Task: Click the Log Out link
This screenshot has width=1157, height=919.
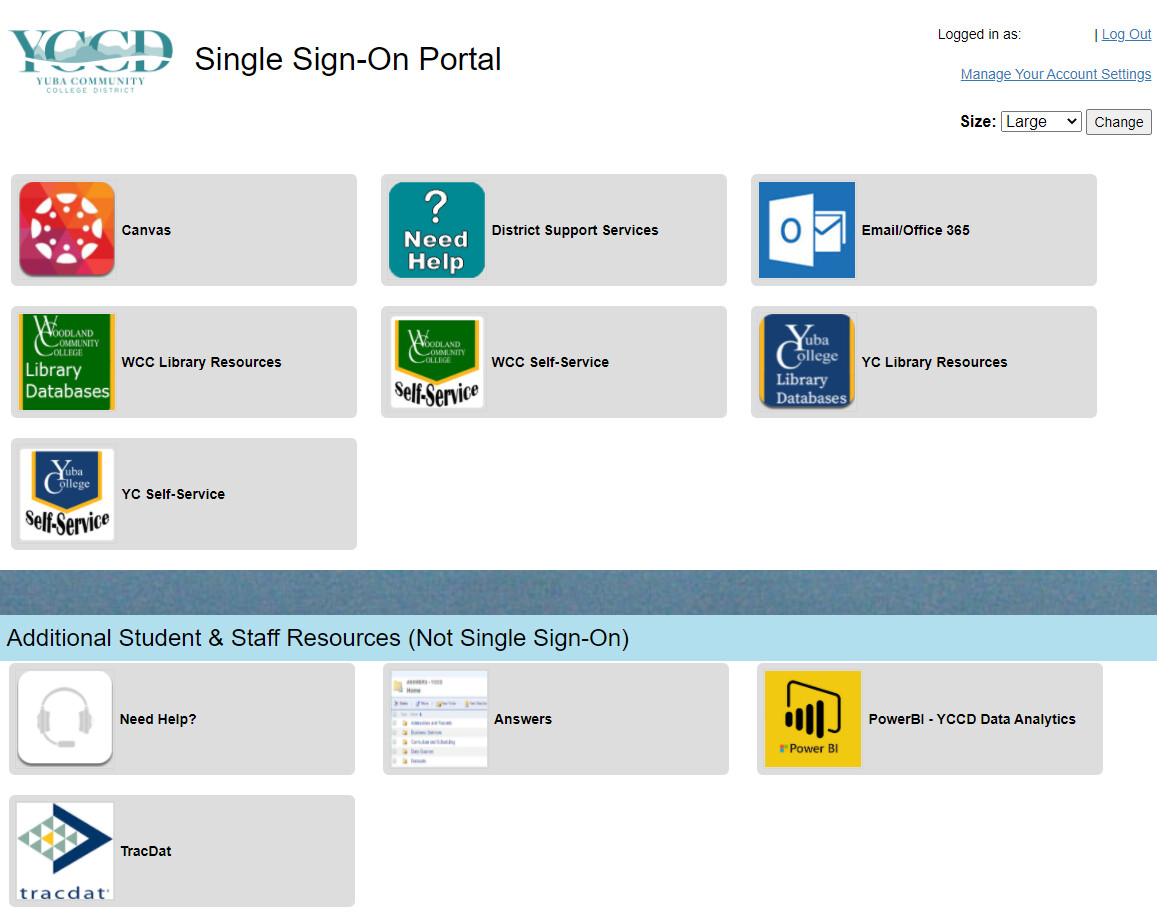Action: click(1126, 34)
